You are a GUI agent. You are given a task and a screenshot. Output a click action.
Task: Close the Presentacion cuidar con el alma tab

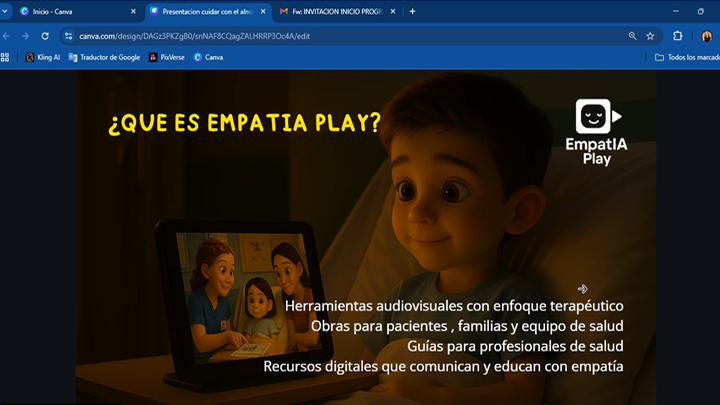click(263, 11)
